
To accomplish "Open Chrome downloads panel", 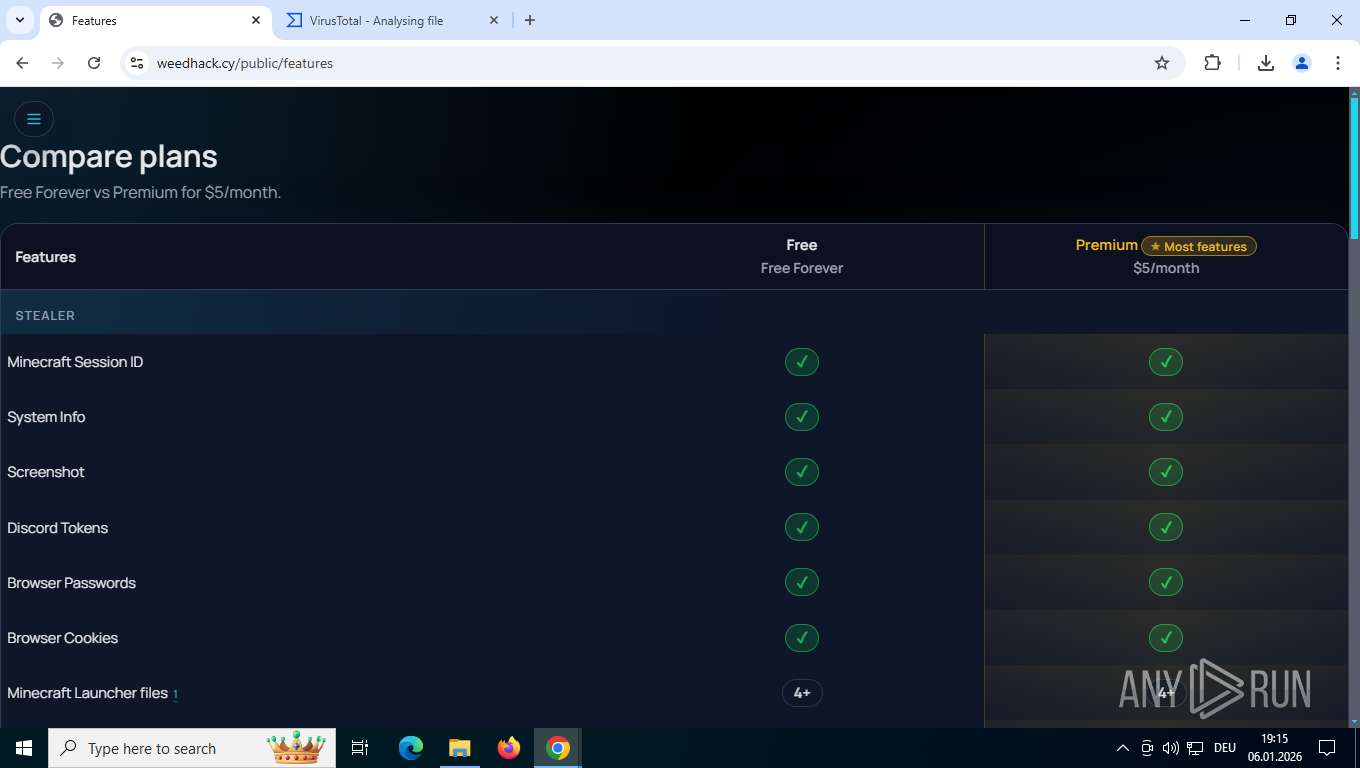I will point(1266,63).
